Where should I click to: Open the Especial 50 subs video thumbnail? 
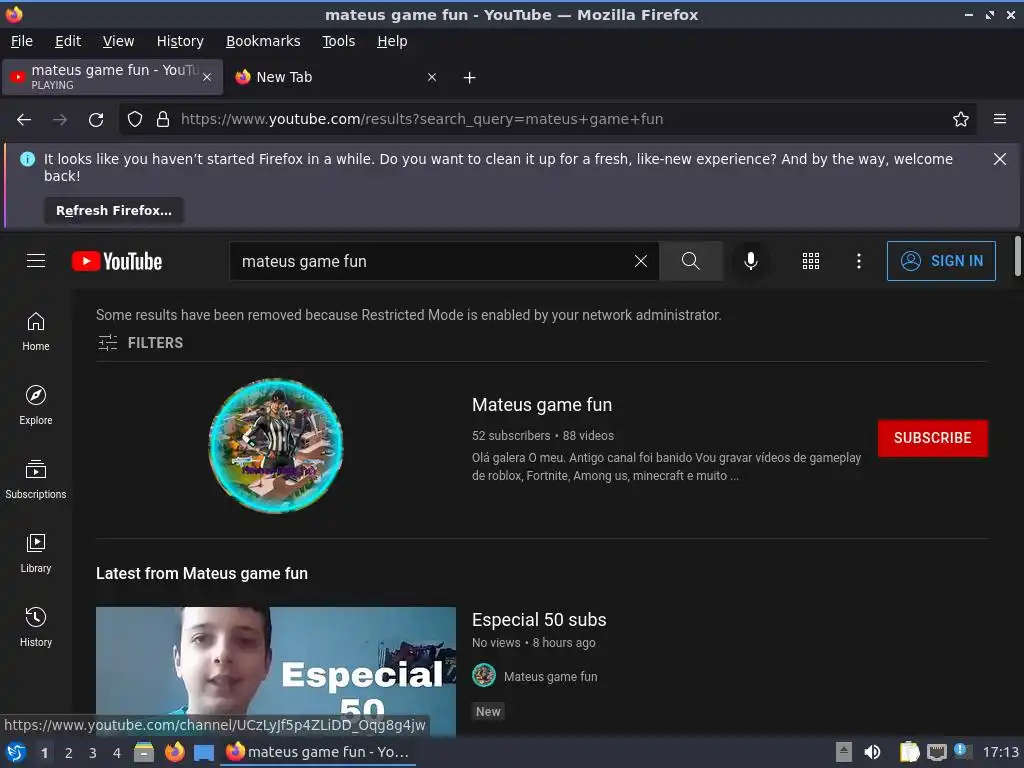[x=276, y=671]
